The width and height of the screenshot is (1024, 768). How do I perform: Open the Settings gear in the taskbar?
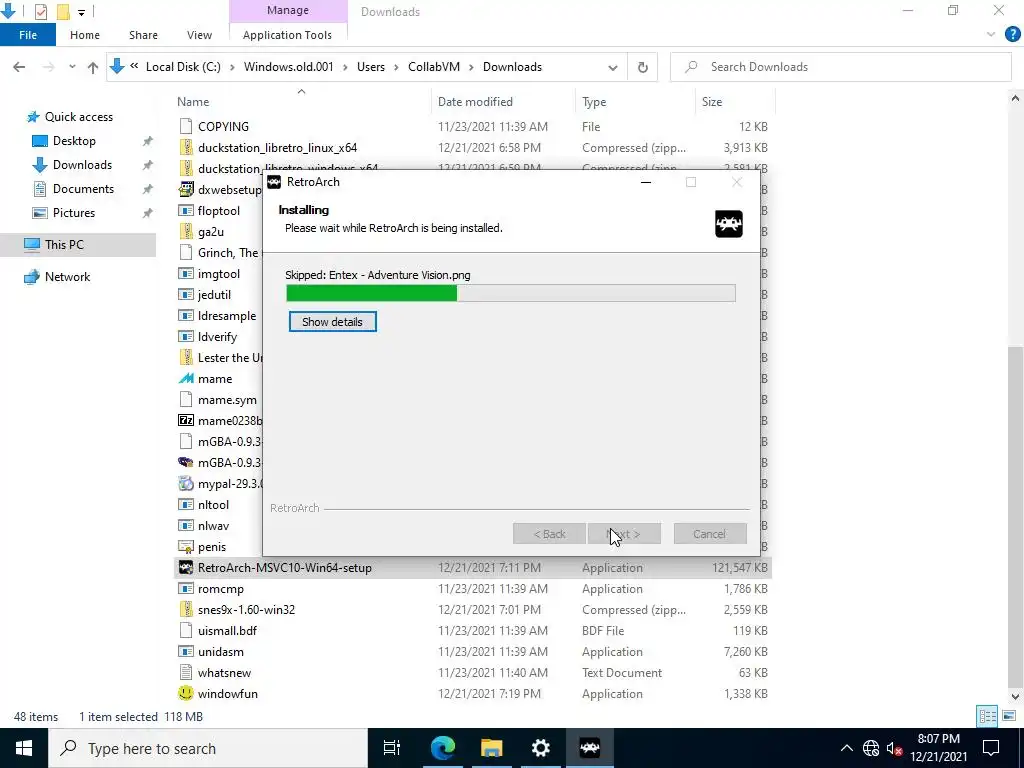(x=540, y=748)
